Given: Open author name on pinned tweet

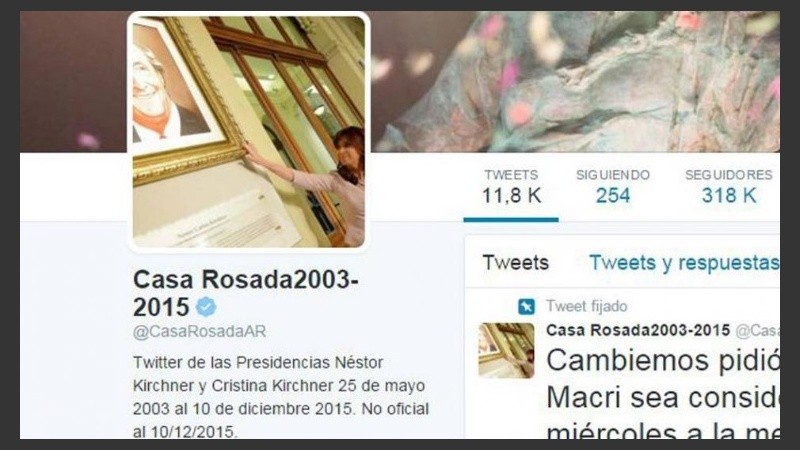Looking at the screenshot, I should point(638,331).
